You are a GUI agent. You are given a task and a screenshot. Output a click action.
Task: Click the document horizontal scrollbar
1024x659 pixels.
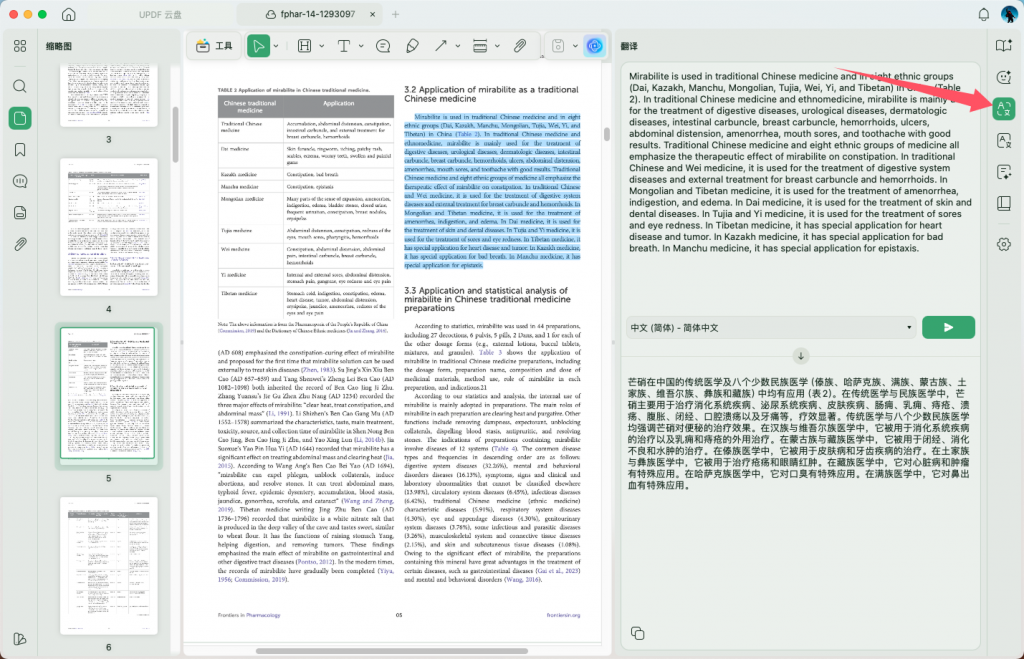tap(392, 651)
